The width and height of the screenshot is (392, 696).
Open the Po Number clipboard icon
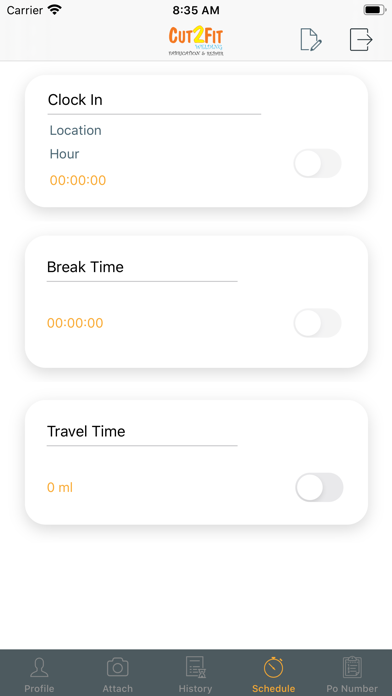(352, 668)
